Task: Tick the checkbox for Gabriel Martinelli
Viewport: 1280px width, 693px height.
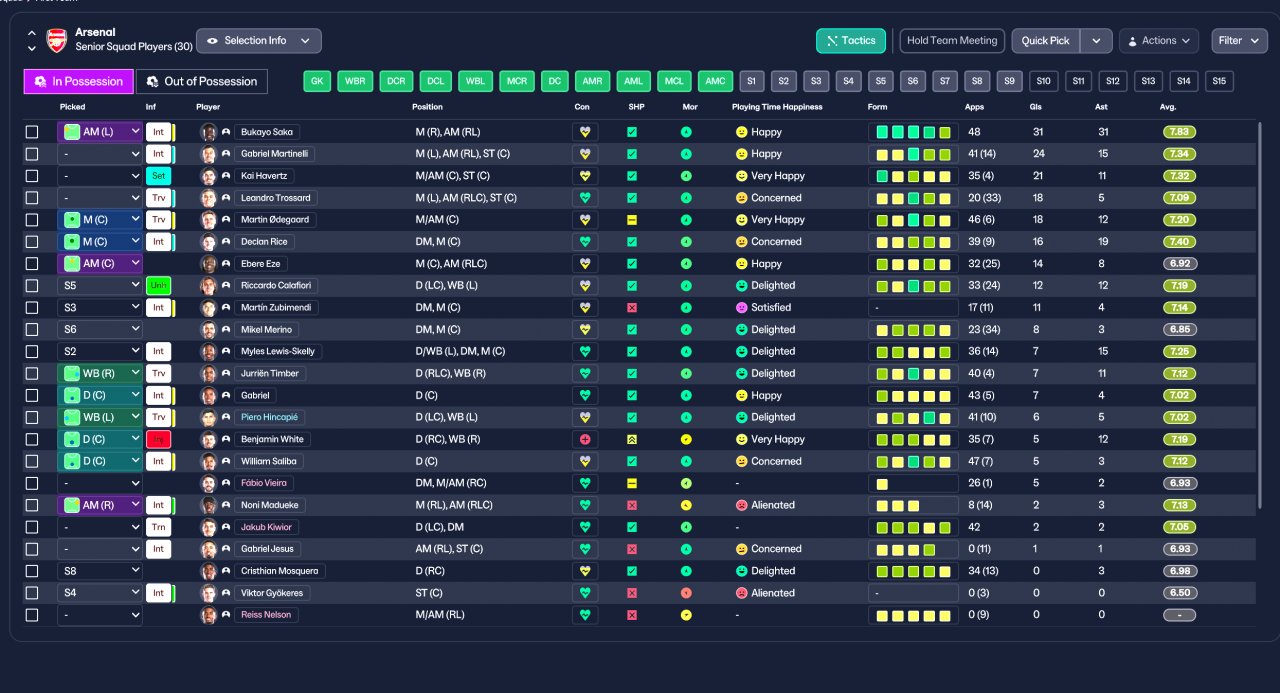Action: tap(32, 154)
